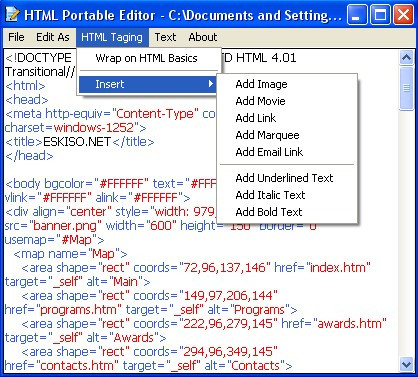Click the <html> tag line
Image resolution: width=418 pixels, height=377 pixels.
25,86
